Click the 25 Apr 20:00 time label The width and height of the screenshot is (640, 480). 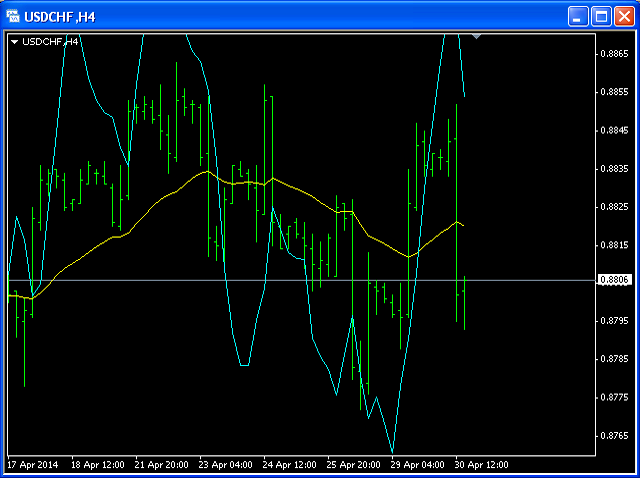[354, 464]
